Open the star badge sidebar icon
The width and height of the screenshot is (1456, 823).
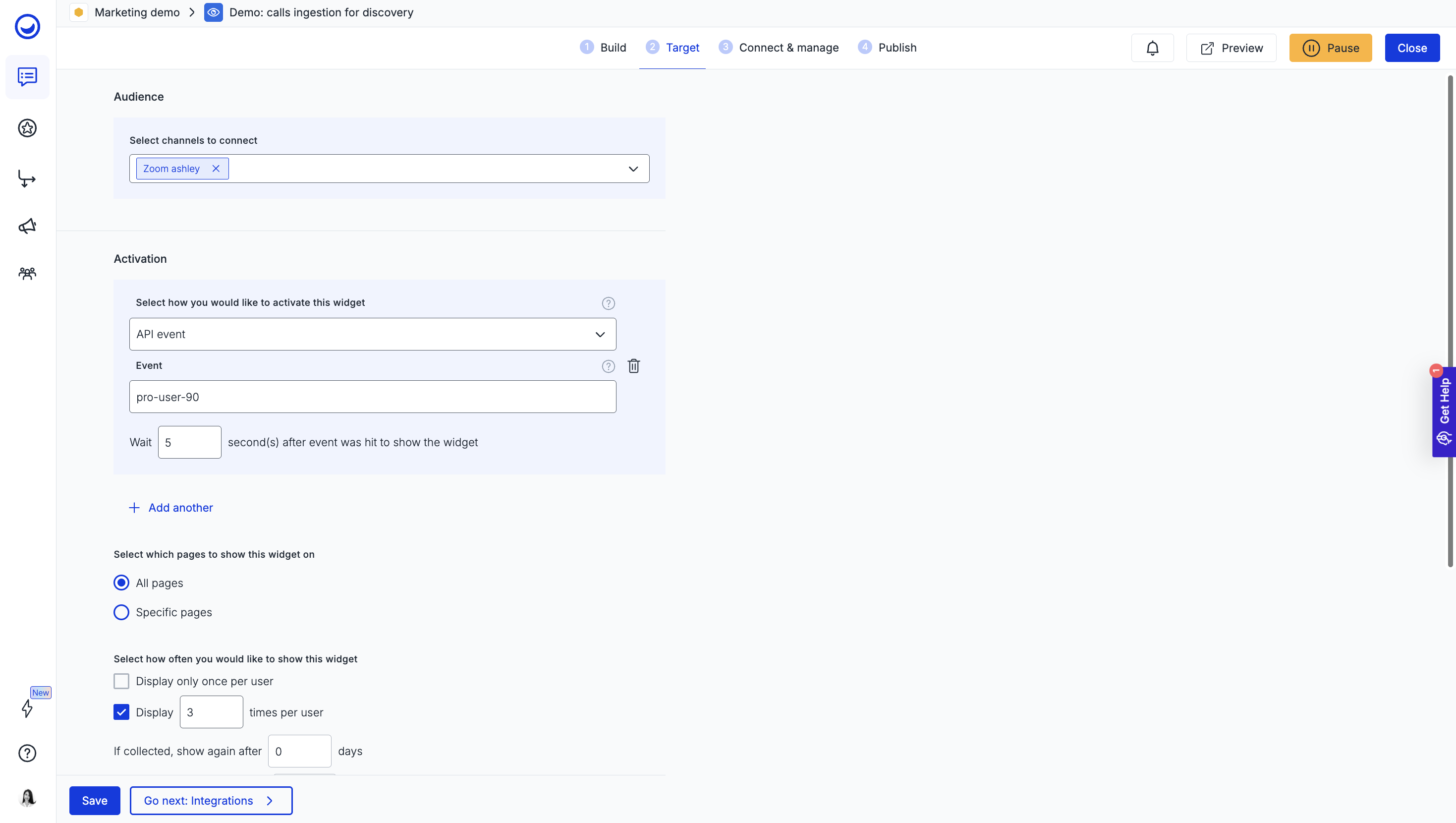click(27, 128)
